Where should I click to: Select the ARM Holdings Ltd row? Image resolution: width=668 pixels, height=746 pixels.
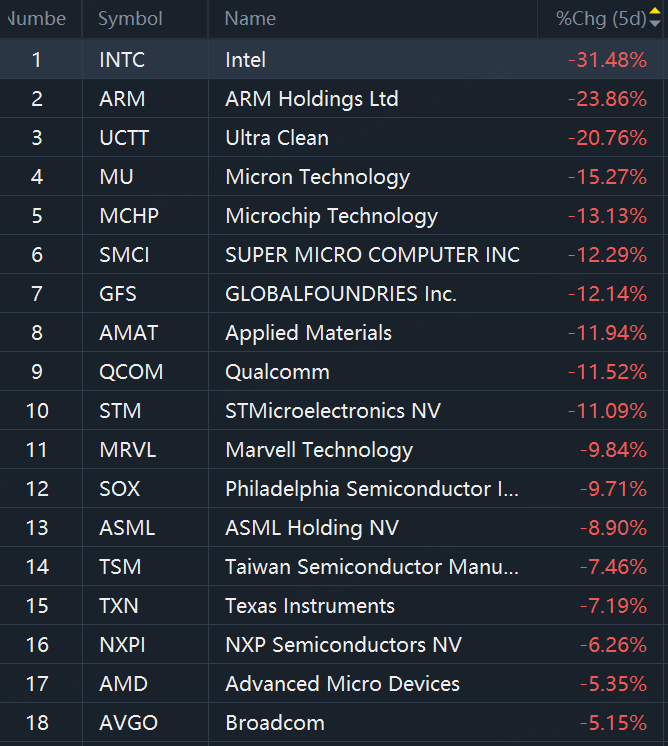[312, 99]
